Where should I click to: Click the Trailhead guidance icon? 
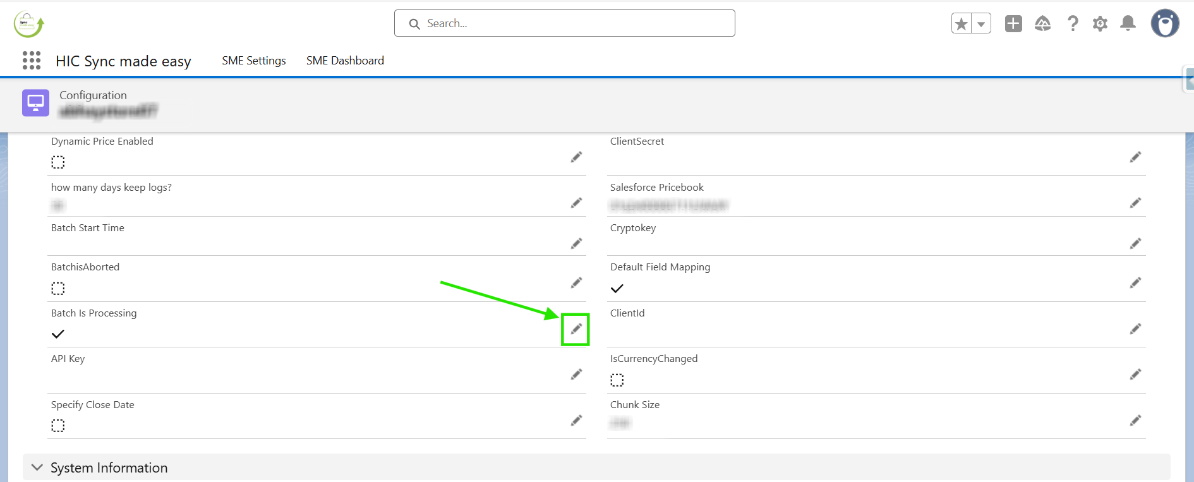pyautogui.click(x=1043, y=24)
